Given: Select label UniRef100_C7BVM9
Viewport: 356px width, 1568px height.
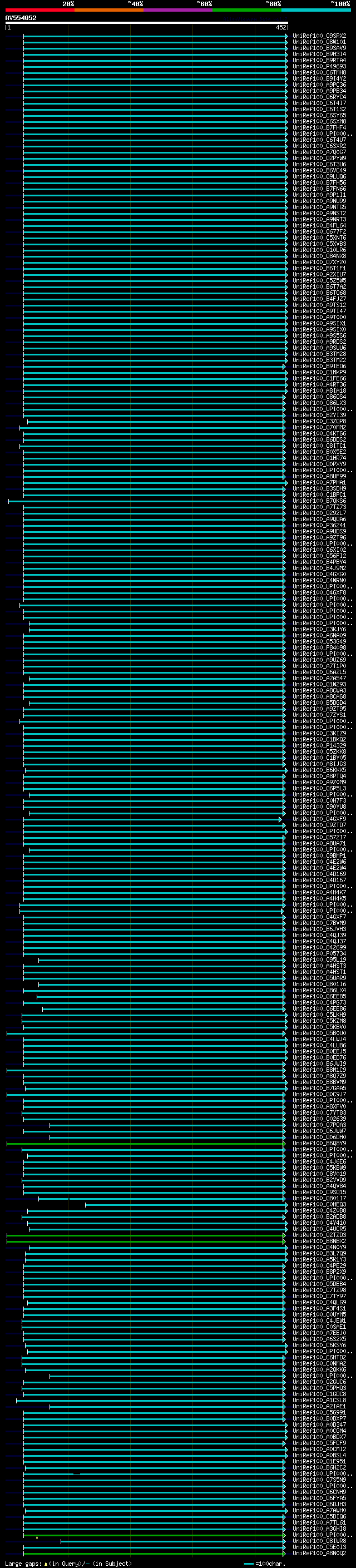Looking at the screenshot, I should (319, 923).
